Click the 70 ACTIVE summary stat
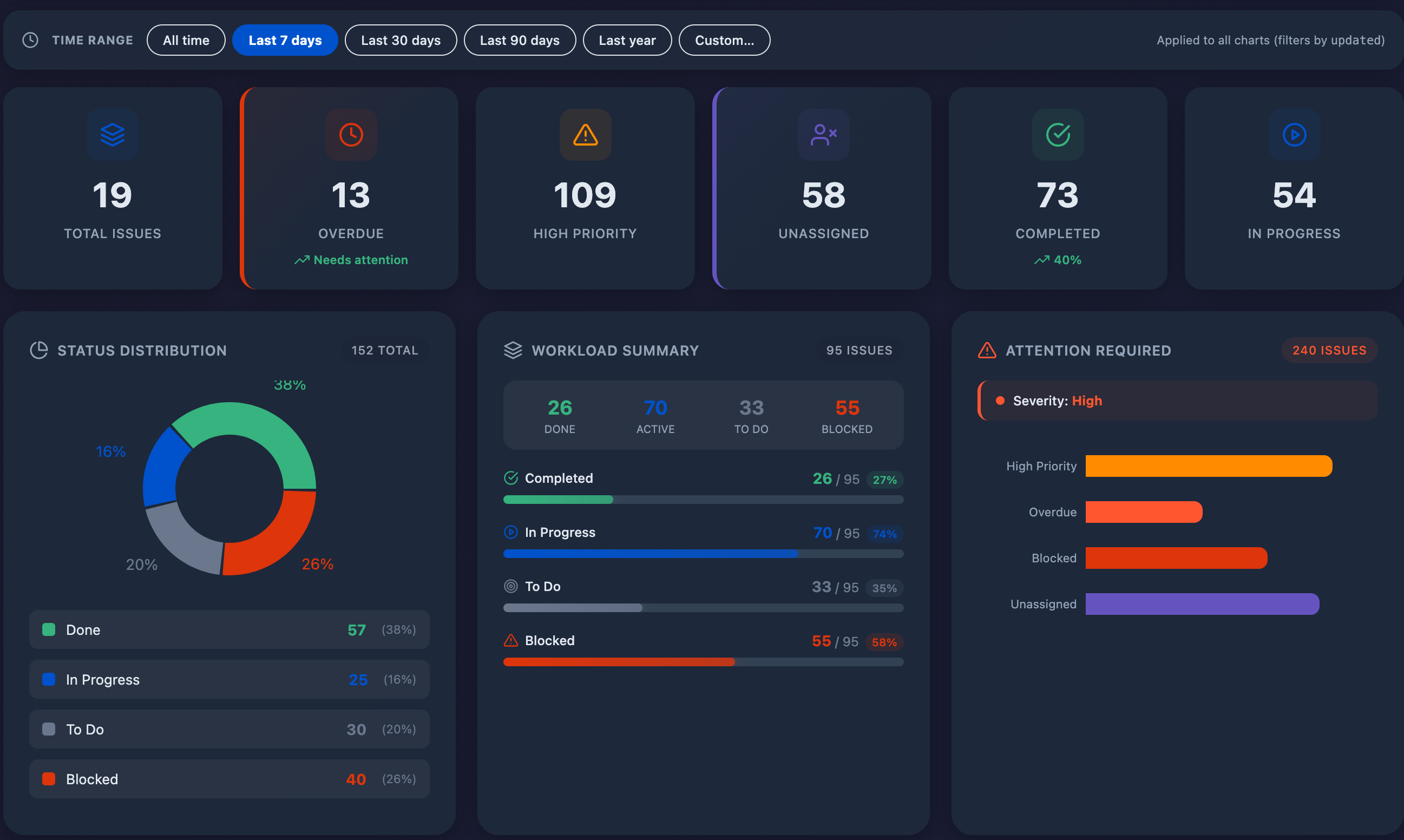1404x840 pixels. pos(655,416)
